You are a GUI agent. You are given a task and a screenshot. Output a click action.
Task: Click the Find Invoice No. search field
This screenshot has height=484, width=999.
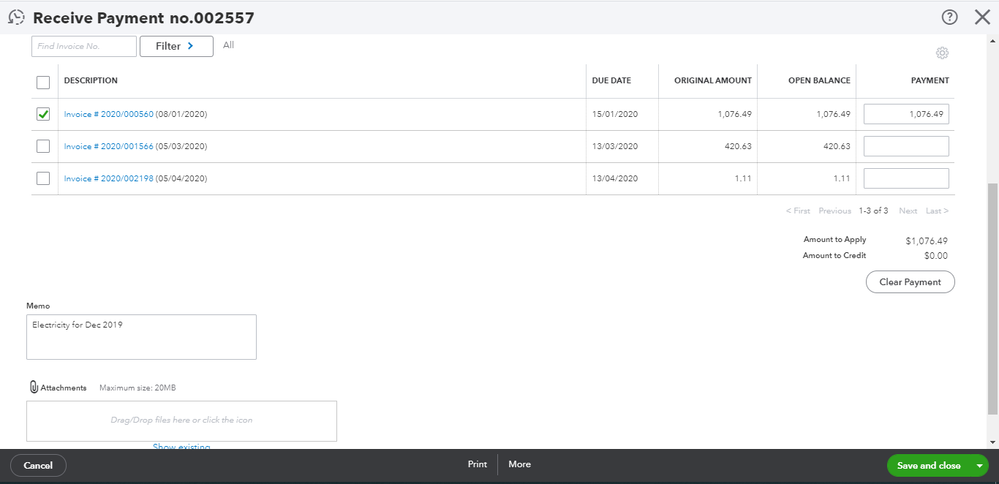(x=84, y=46)
